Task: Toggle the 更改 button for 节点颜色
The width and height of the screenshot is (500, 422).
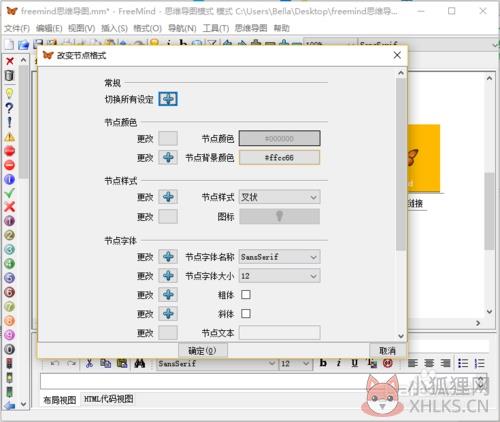Action: (168, 138)
